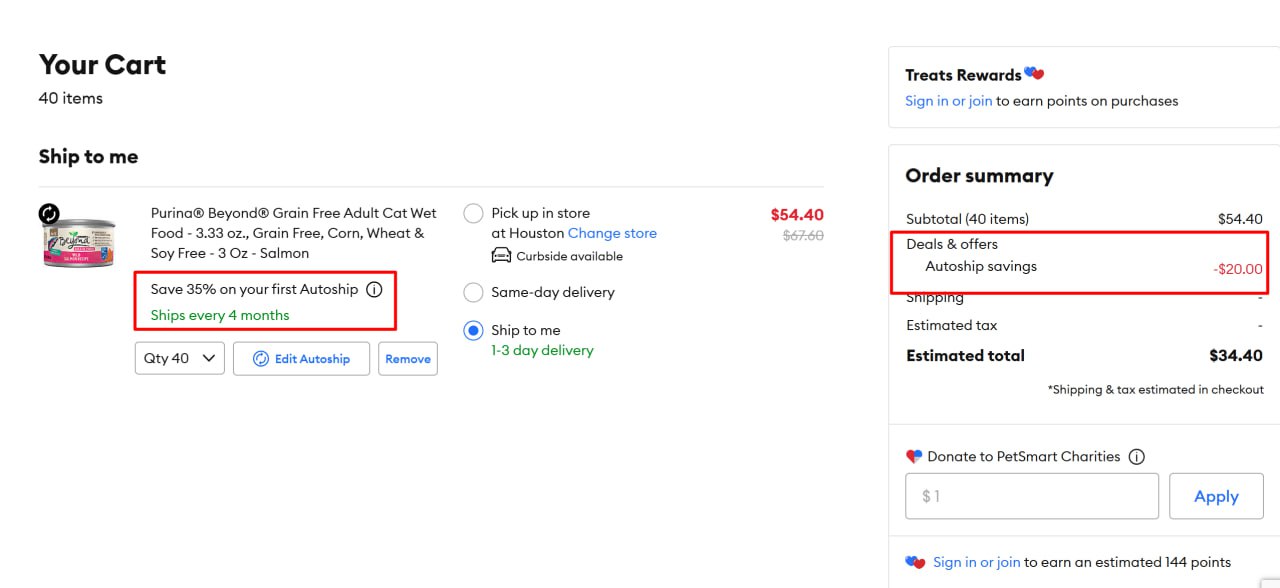This screenshot has height=588, width=1280.
Task: Click the curbside car icon
Action: 501,256
